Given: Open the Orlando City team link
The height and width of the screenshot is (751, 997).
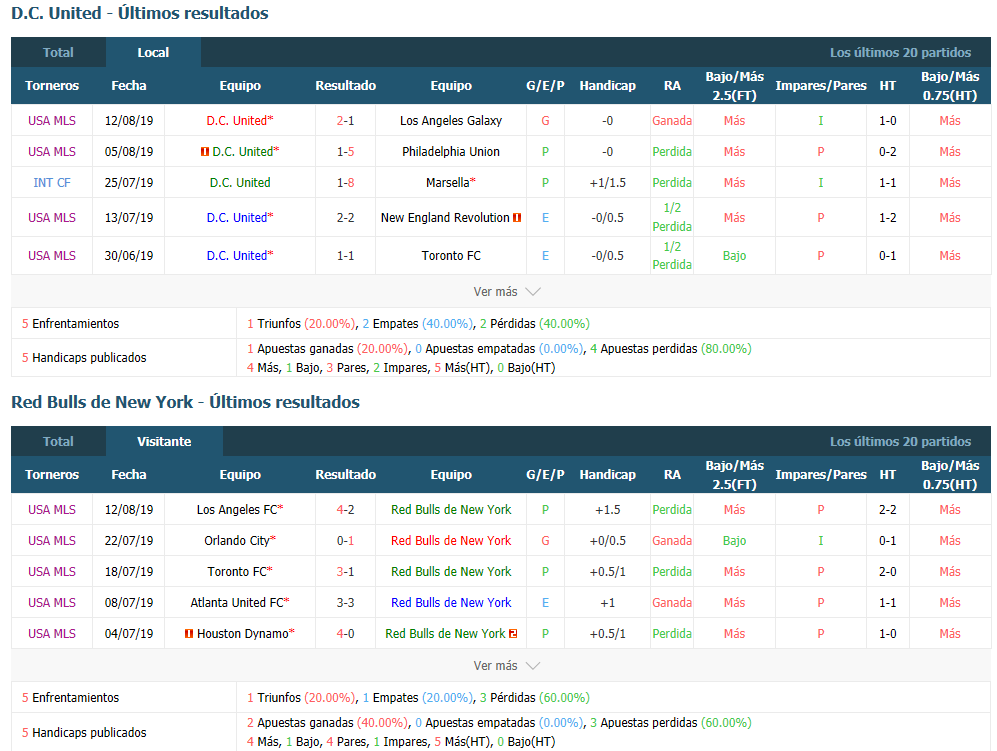Looking at the screenshot, I should (237, 541).
